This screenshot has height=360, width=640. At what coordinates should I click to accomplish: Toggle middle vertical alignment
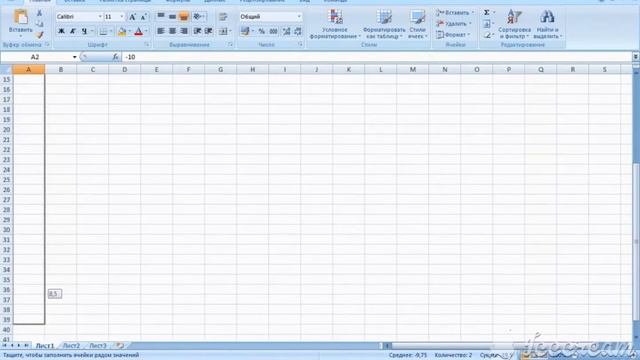[x=172, y=16]
